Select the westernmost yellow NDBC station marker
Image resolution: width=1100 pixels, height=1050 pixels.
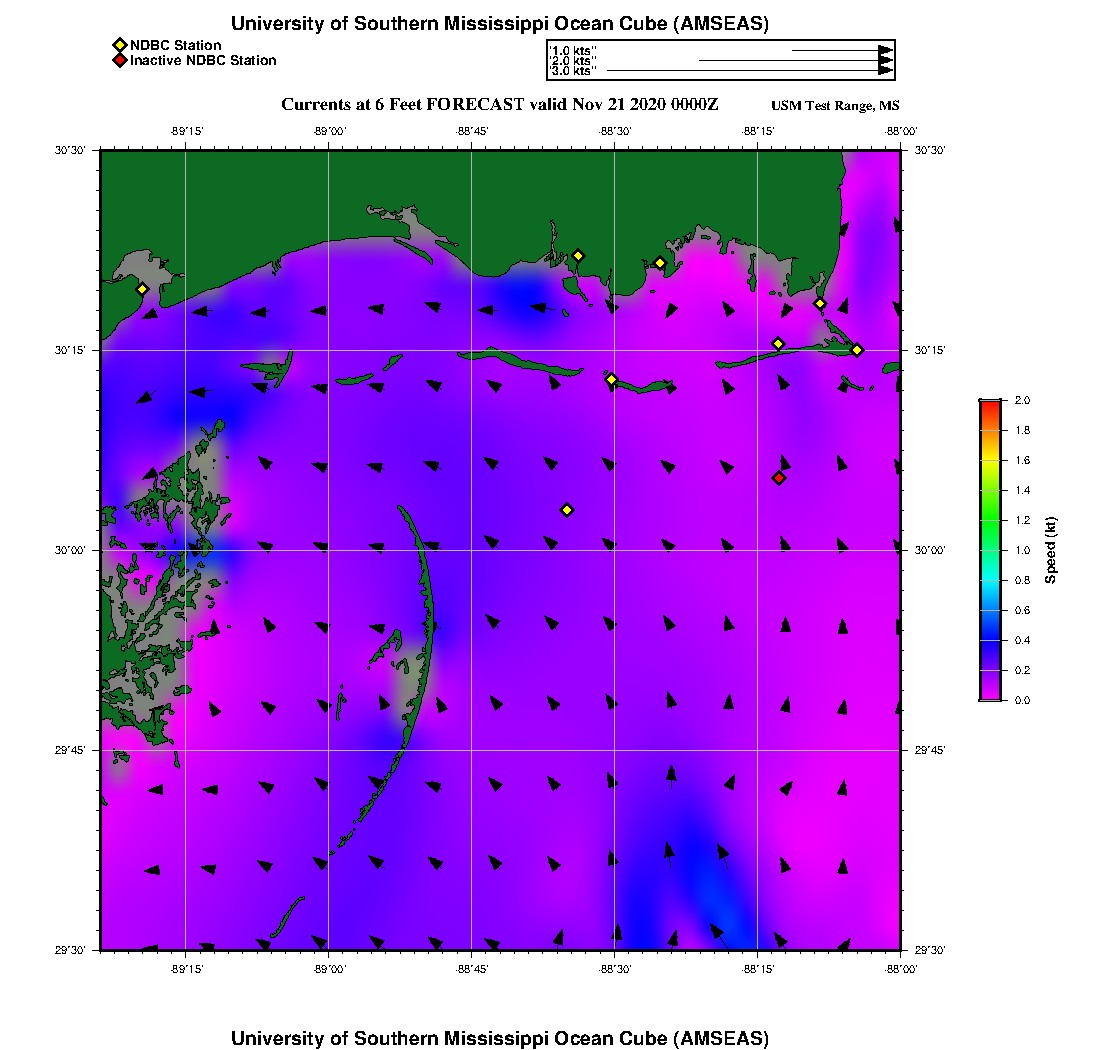[142, 289]
